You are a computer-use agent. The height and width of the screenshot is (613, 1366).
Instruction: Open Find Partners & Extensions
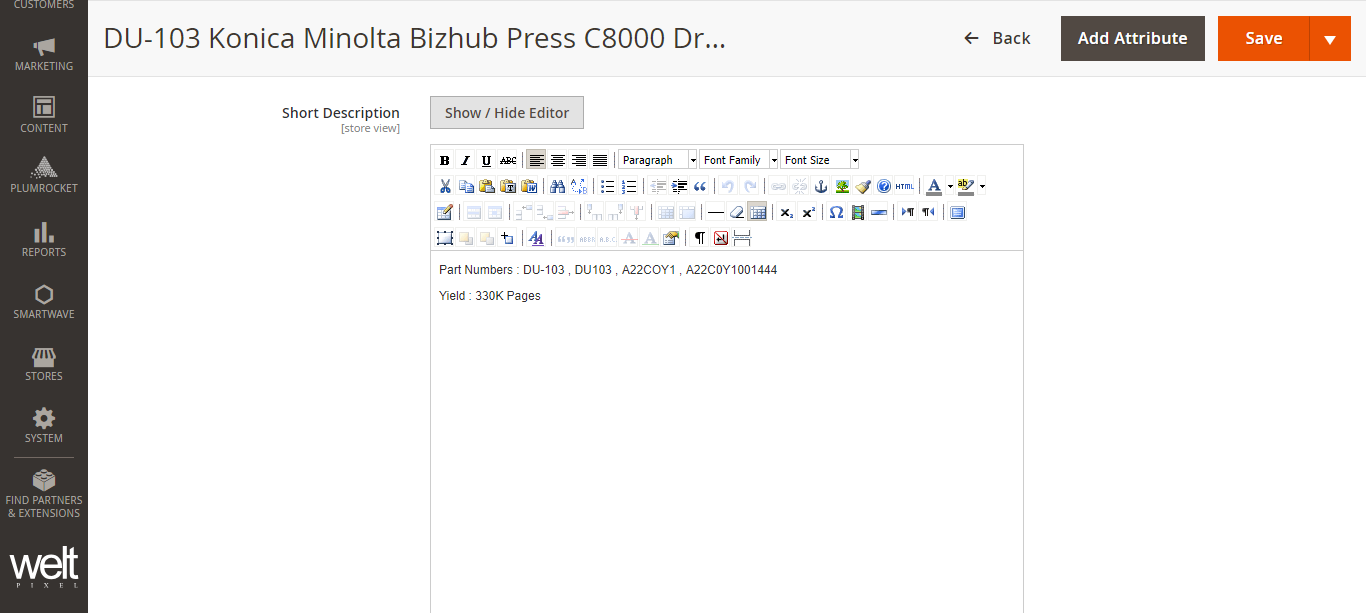44,493
